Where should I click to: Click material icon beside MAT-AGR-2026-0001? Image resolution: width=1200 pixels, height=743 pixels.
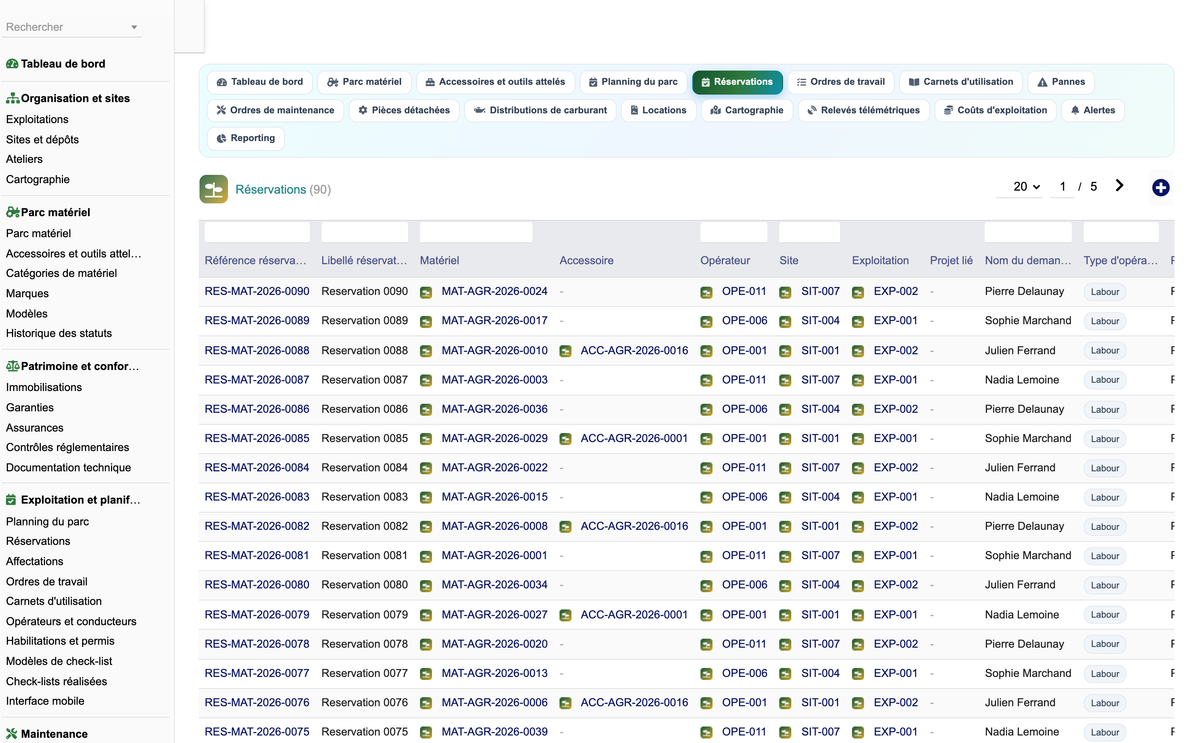click(x=426, y=556)
